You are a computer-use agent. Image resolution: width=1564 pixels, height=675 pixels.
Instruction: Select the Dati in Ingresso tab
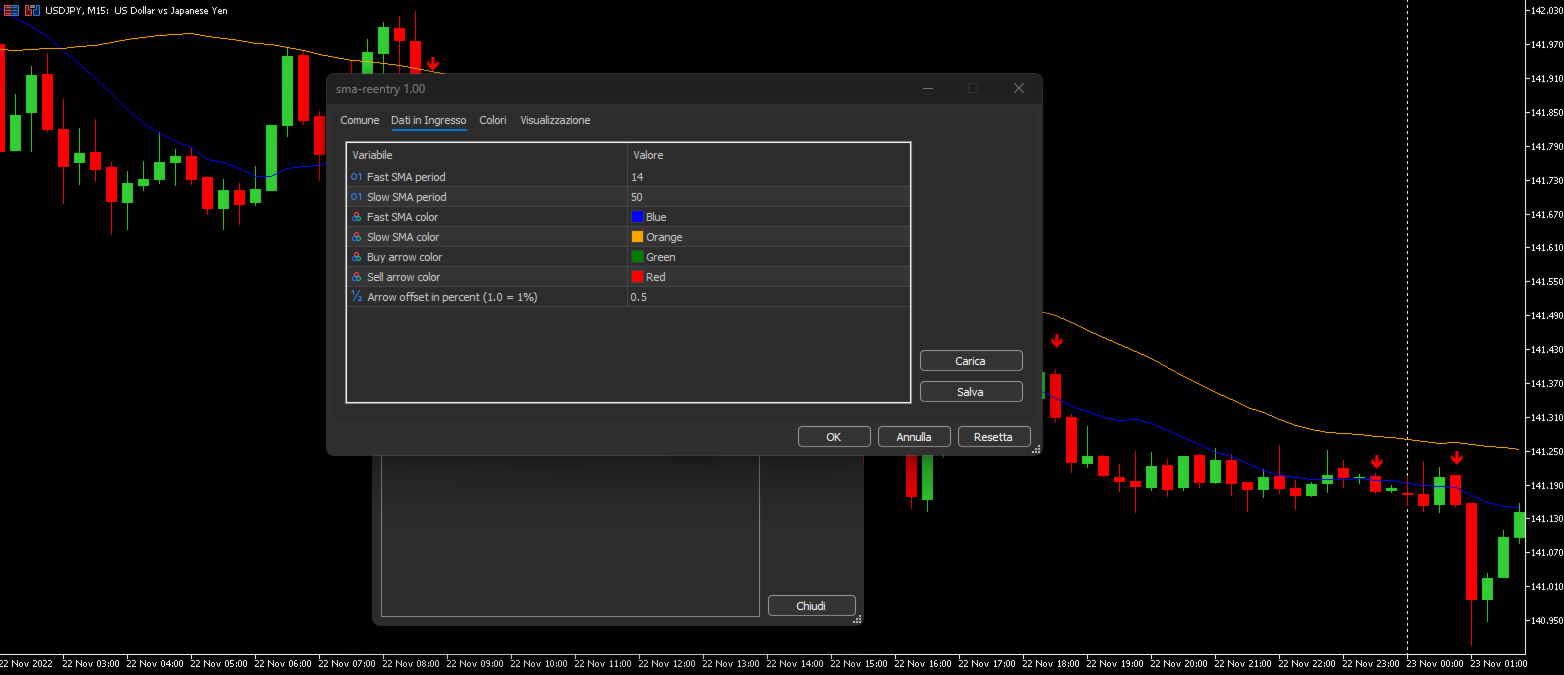(428, 120)
